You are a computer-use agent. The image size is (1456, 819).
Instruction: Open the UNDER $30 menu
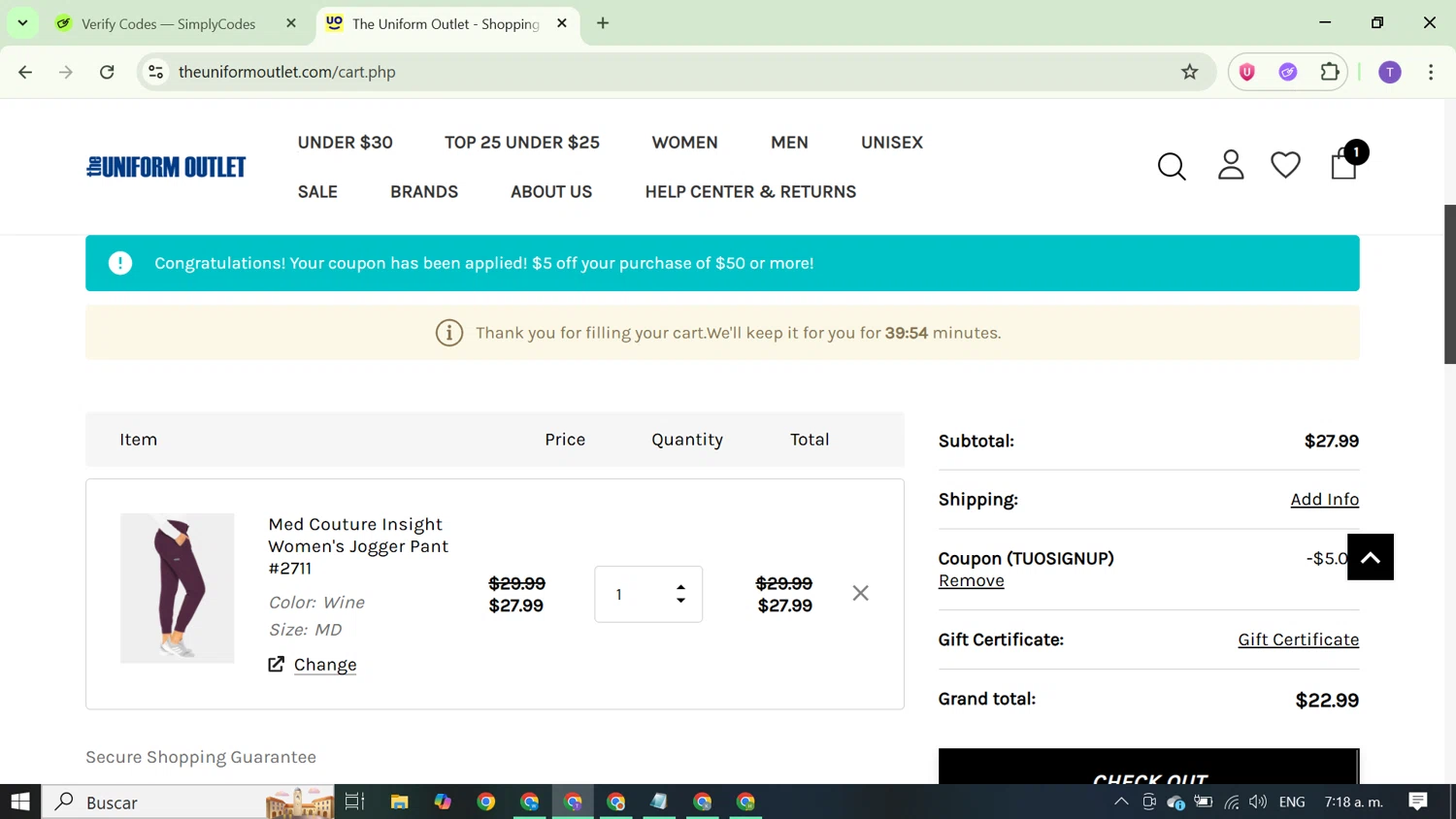346,143
